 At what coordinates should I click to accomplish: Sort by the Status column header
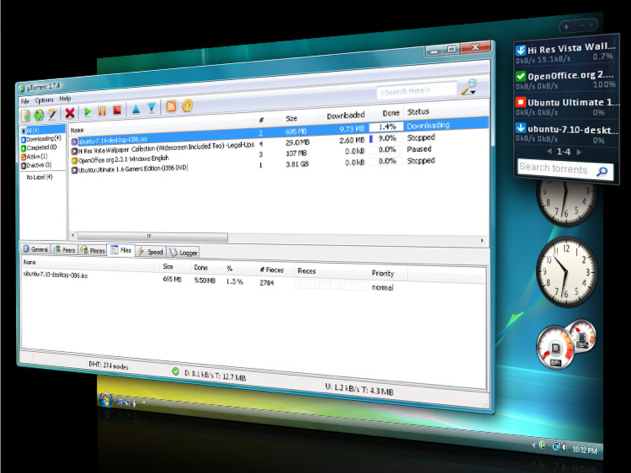[x=418, y=112]
